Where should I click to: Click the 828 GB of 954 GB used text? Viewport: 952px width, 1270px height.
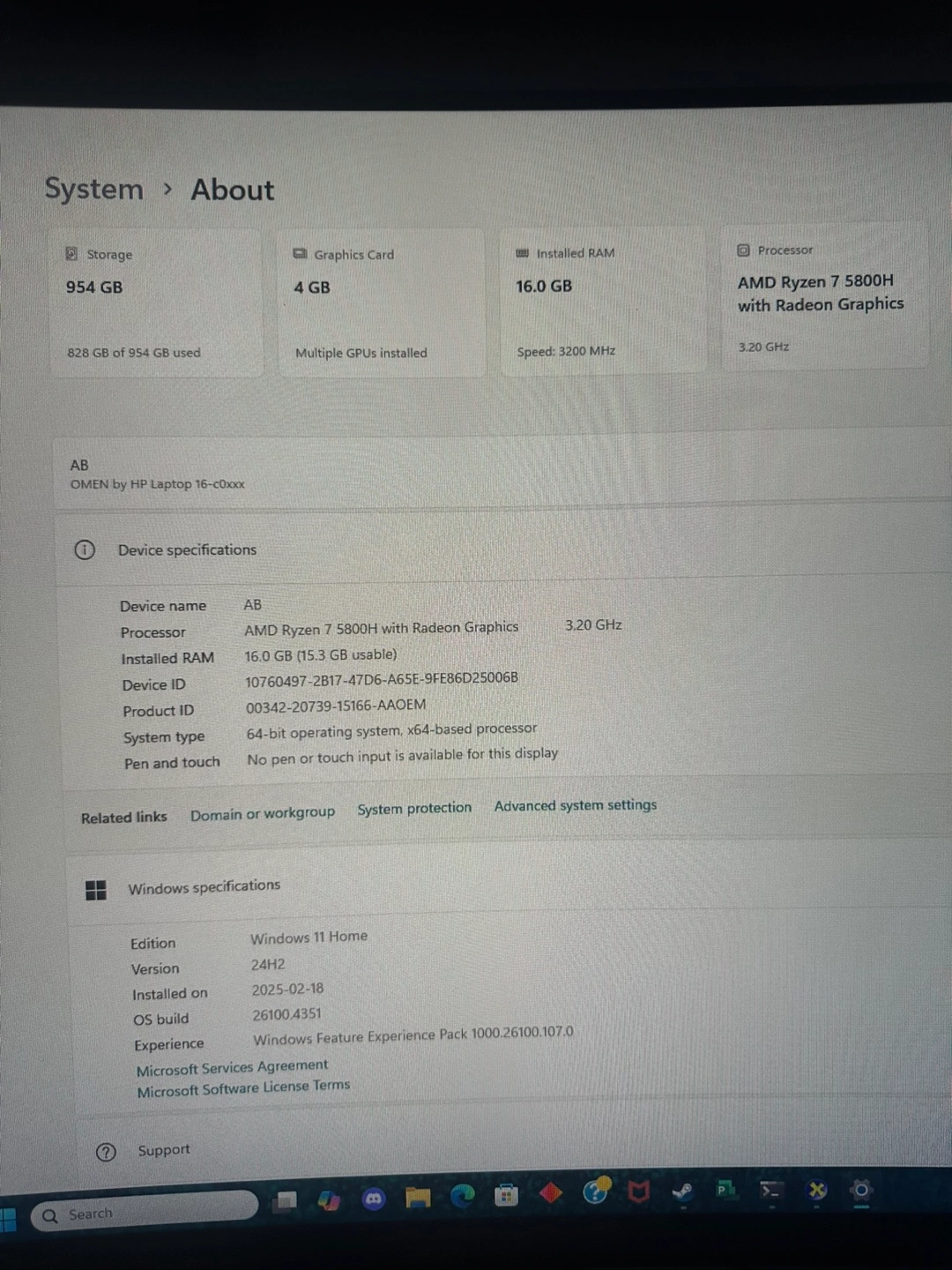[134, 353]
